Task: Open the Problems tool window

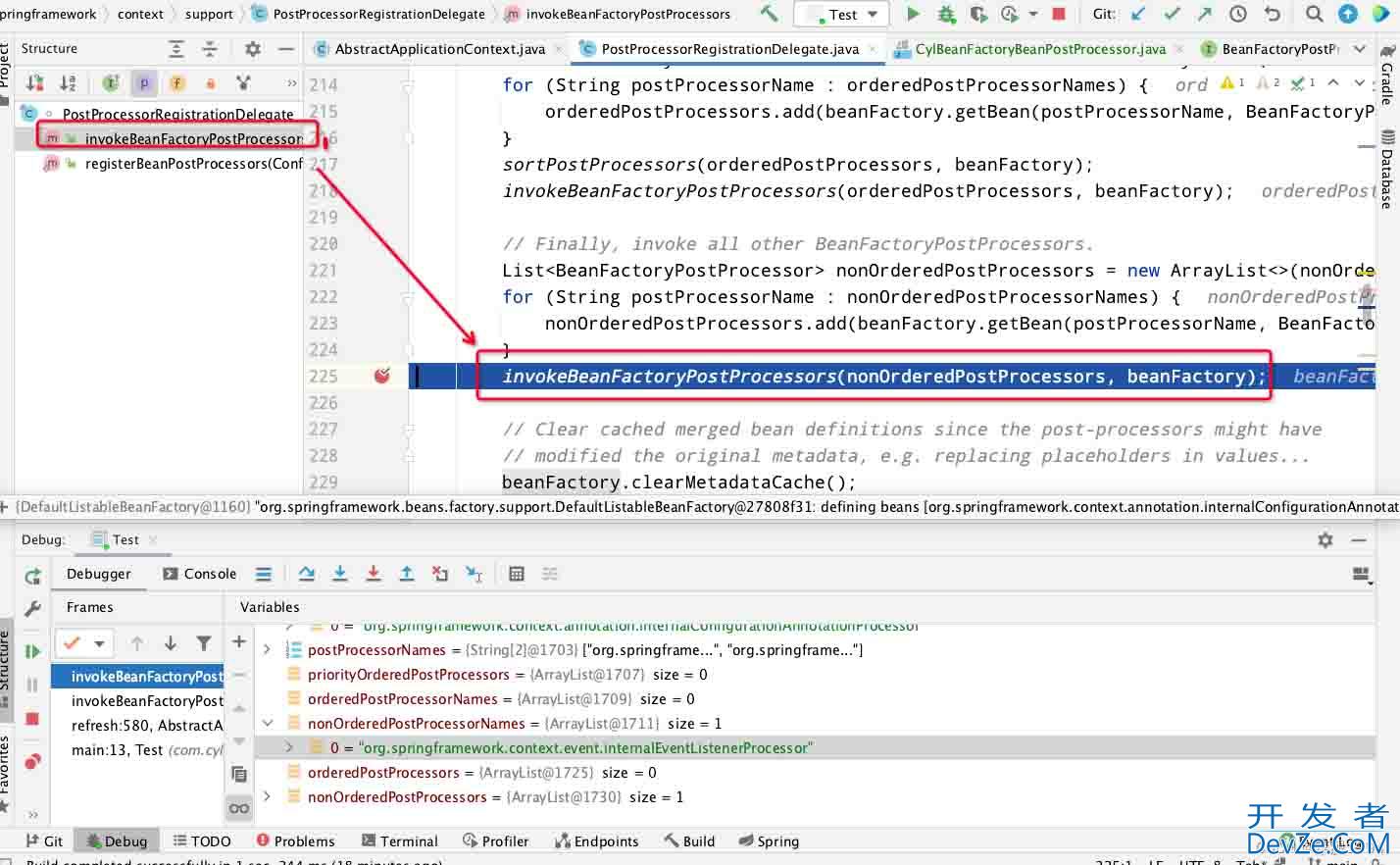Action: [x=295, y=840]
